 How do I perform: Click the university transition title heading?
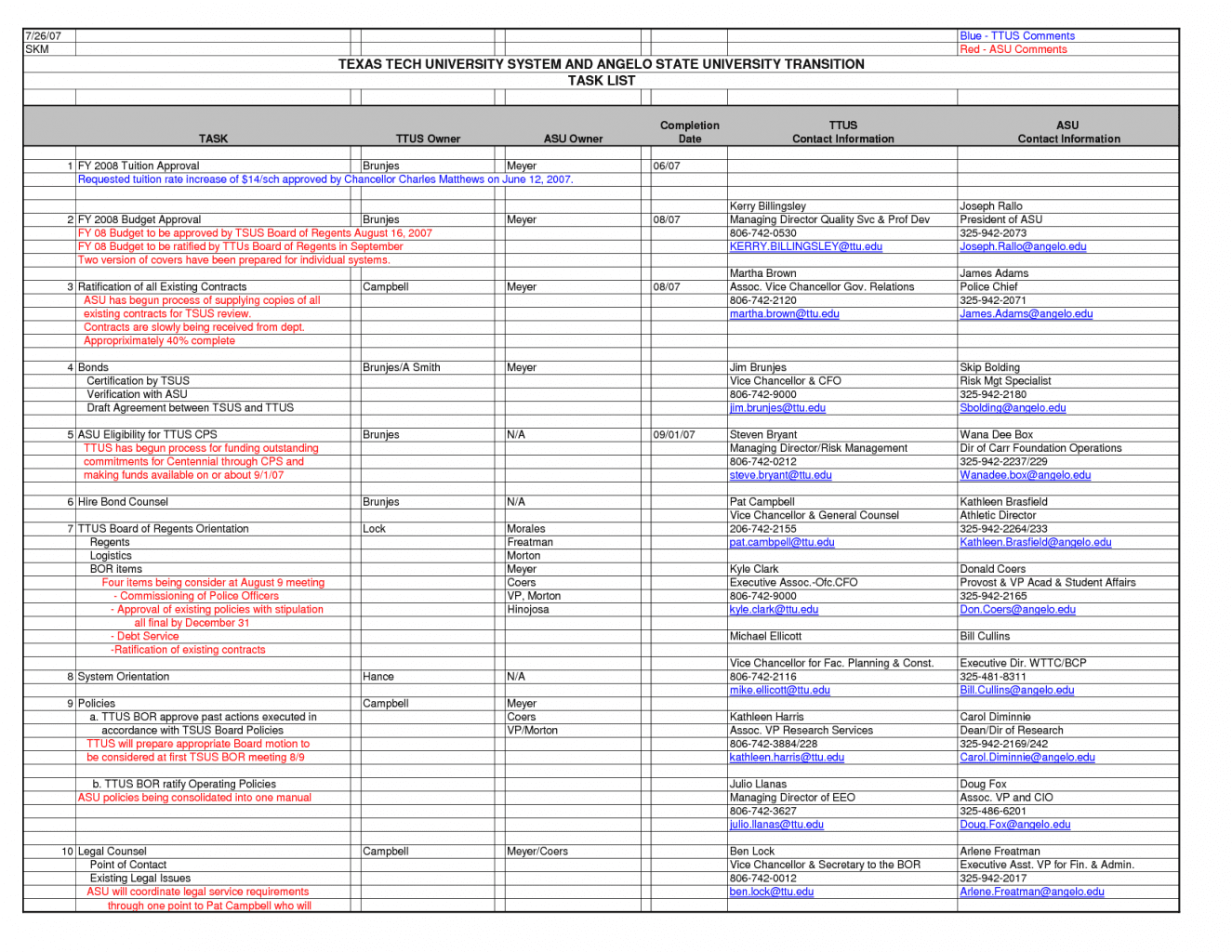coord(602,64)
